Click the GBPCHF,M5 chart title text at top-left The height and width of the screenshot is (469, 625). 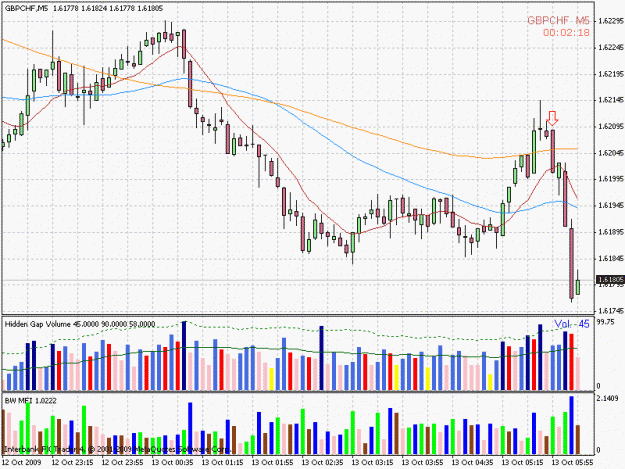(x=24, y=8)
